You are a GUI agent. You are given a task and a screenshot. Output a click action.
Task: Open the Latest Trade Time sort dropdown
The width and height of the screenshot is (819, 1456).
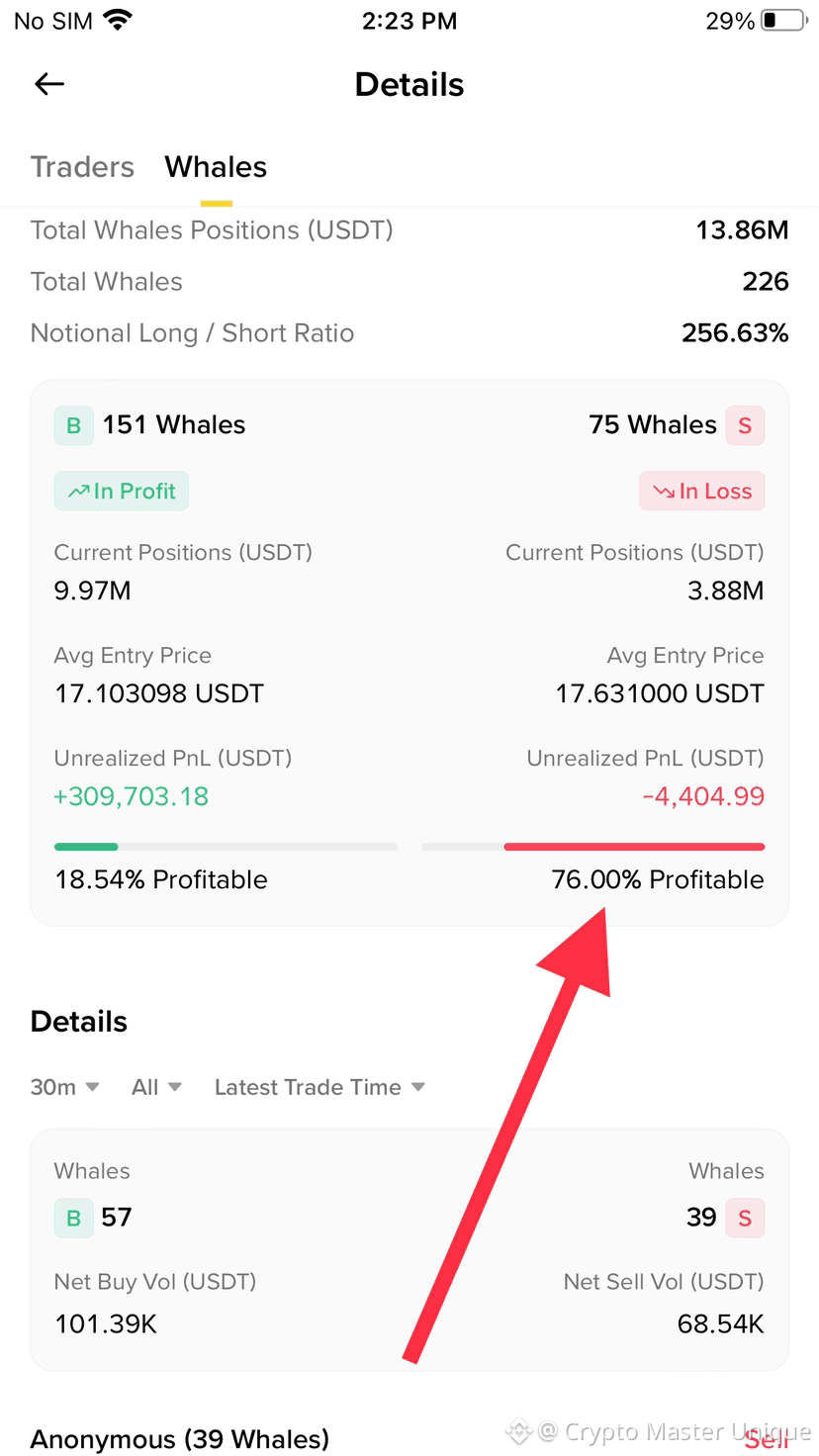point(319,1087)
